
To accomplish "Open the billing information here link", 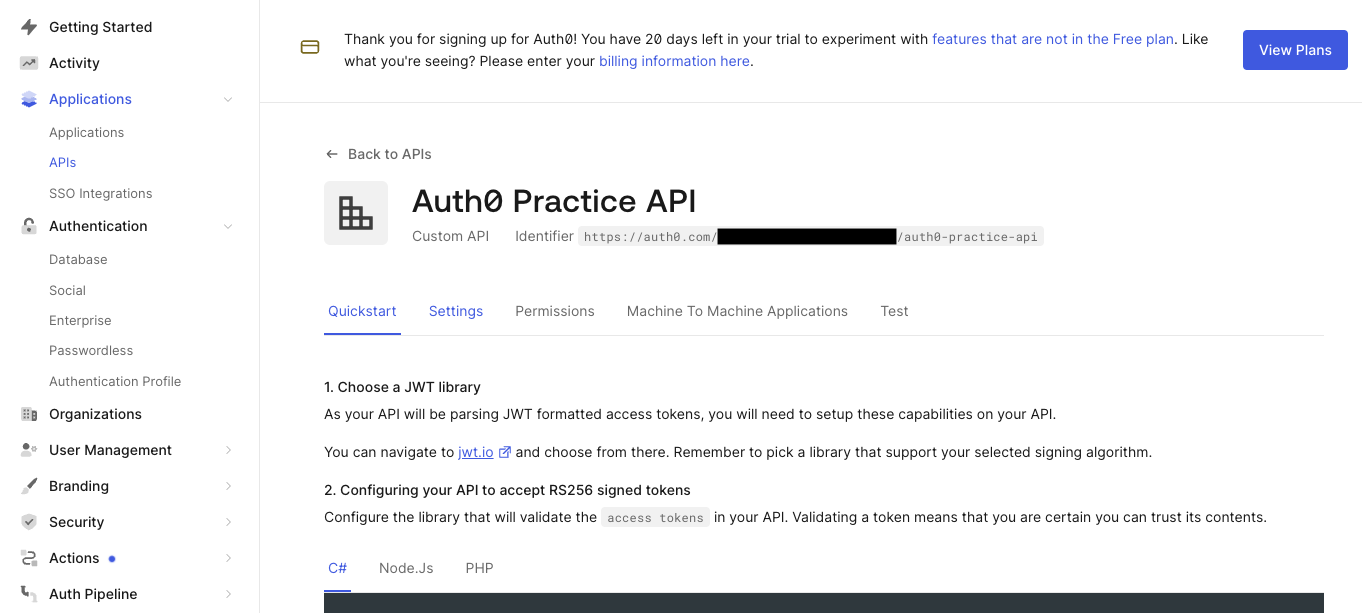I will (x=674, y=60).
